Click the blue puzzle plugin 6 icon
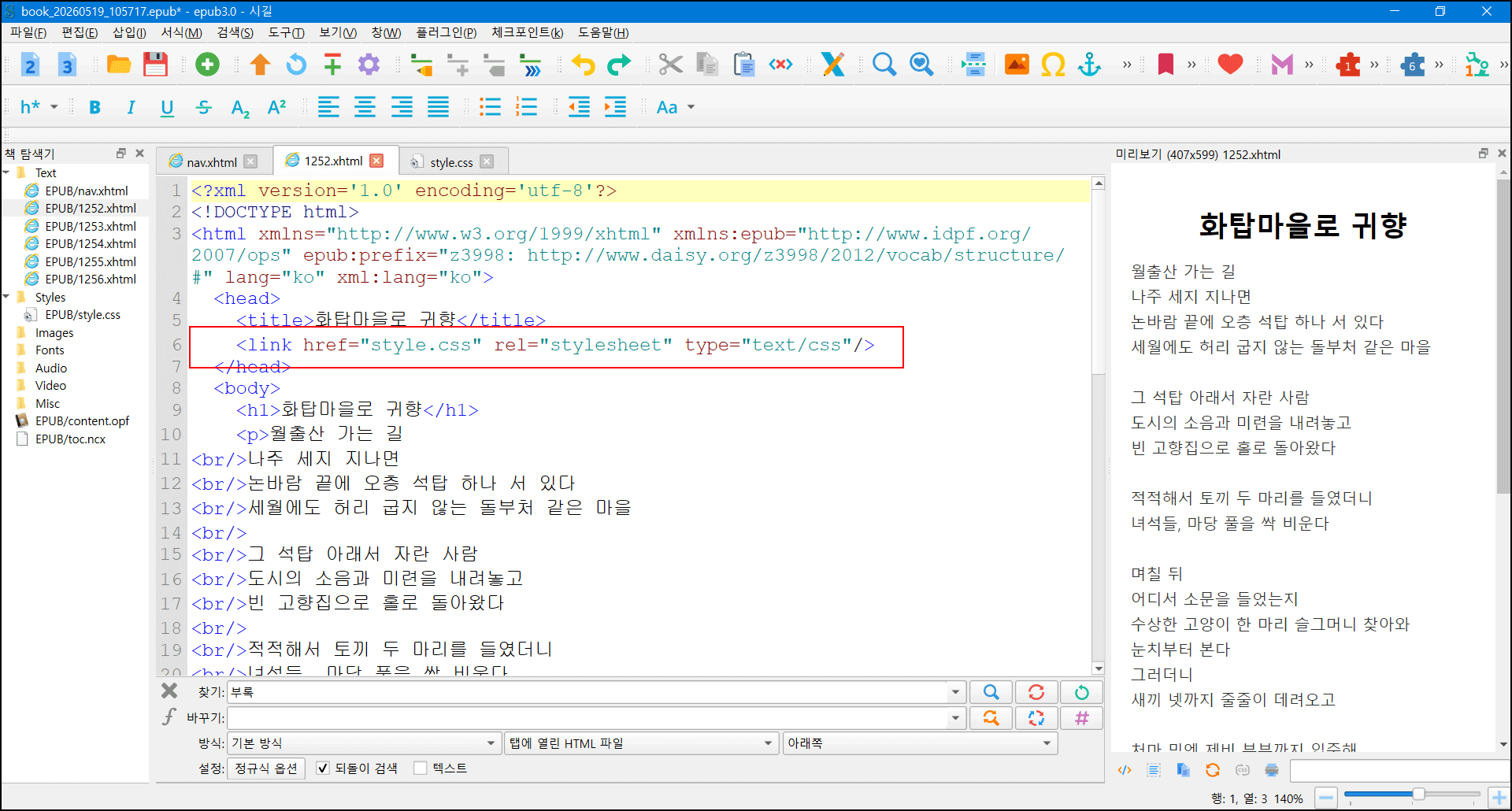Image resolution: width=1512 pixels, height=811 pixels. tap(1413, 65)
